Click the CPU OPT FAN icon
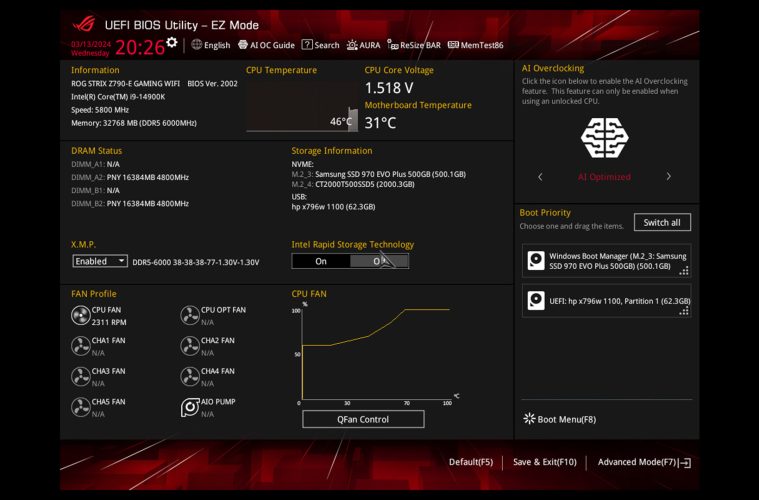This screenshot has width=759, height=500. coord(190,316)
